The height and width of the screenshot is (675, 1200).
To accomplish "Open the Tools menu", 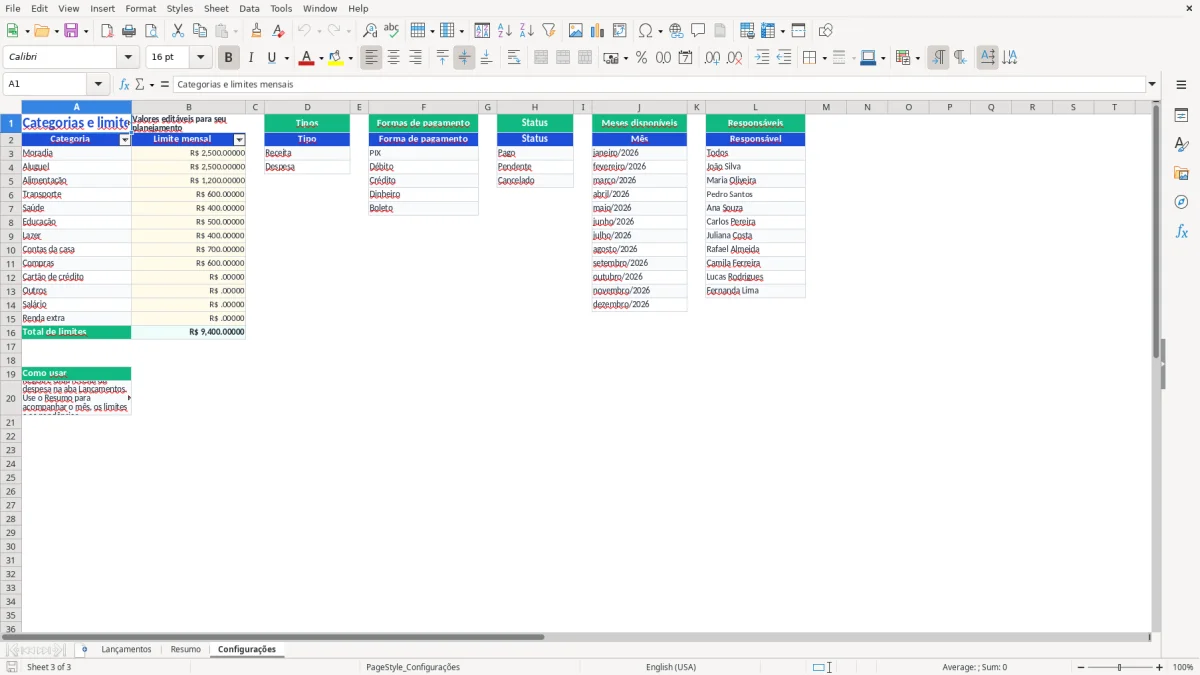I will tap(281, 8).
